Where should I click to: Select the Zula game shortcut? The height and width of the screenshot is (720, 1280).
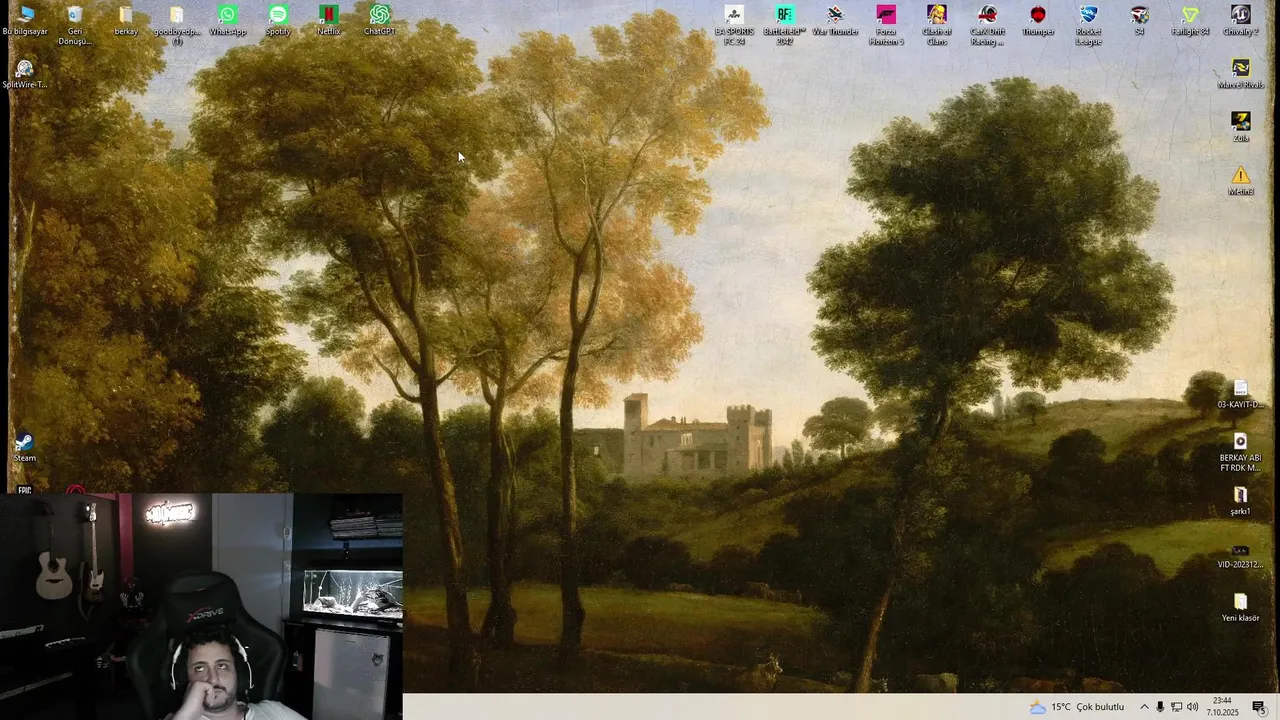click(x=1241, y=127)
